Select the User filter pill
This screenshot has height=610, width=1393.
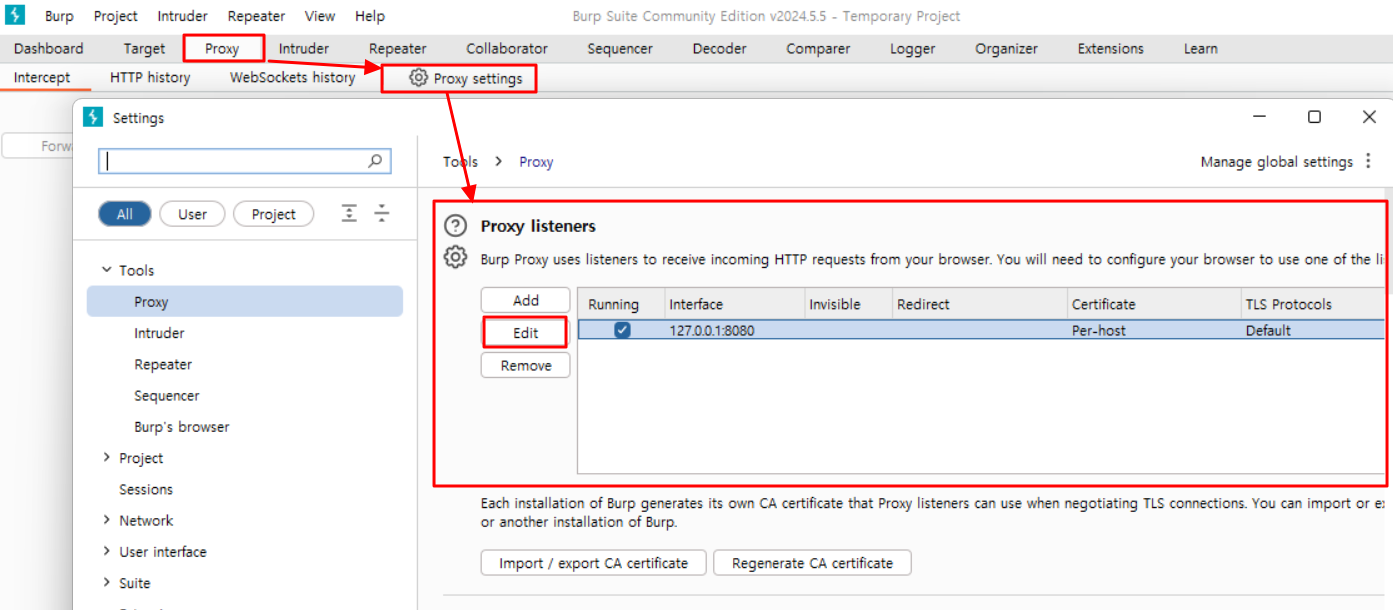click(192, 214)
